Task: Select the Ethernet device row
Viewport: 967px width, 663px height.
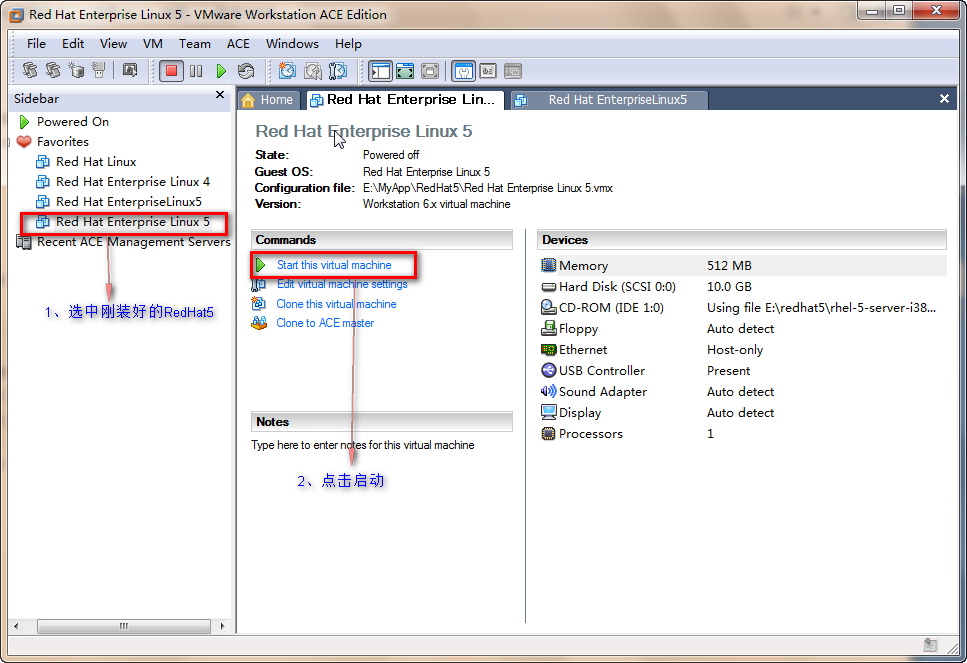Action: click(x=743, y=350)
